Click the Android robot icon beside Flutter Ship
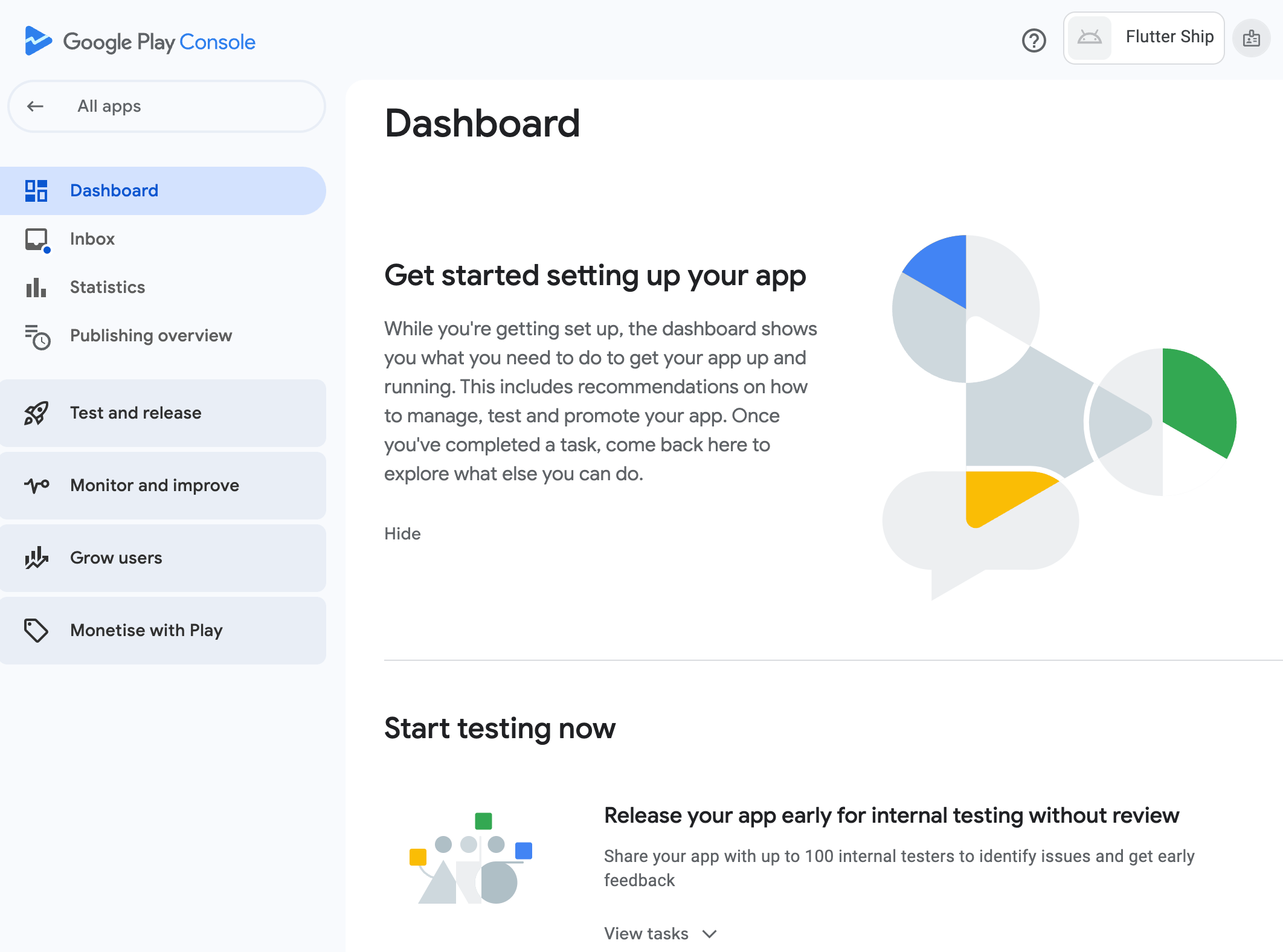Viewport: 1283px width, 952px height. (x=1089, y=37)
